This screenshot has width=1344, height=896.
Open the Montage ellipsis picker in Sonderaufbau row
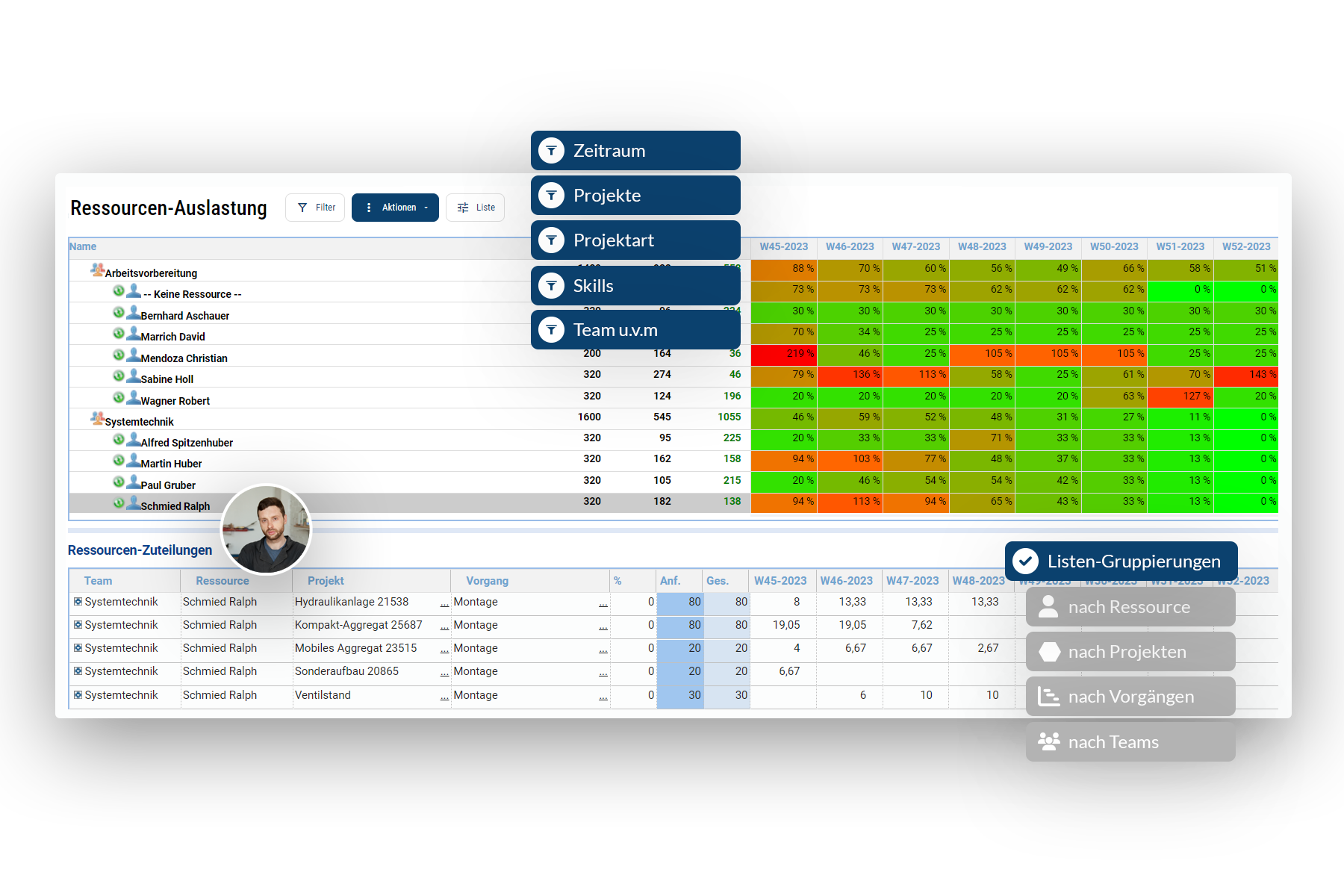click(x=603, y=673)
